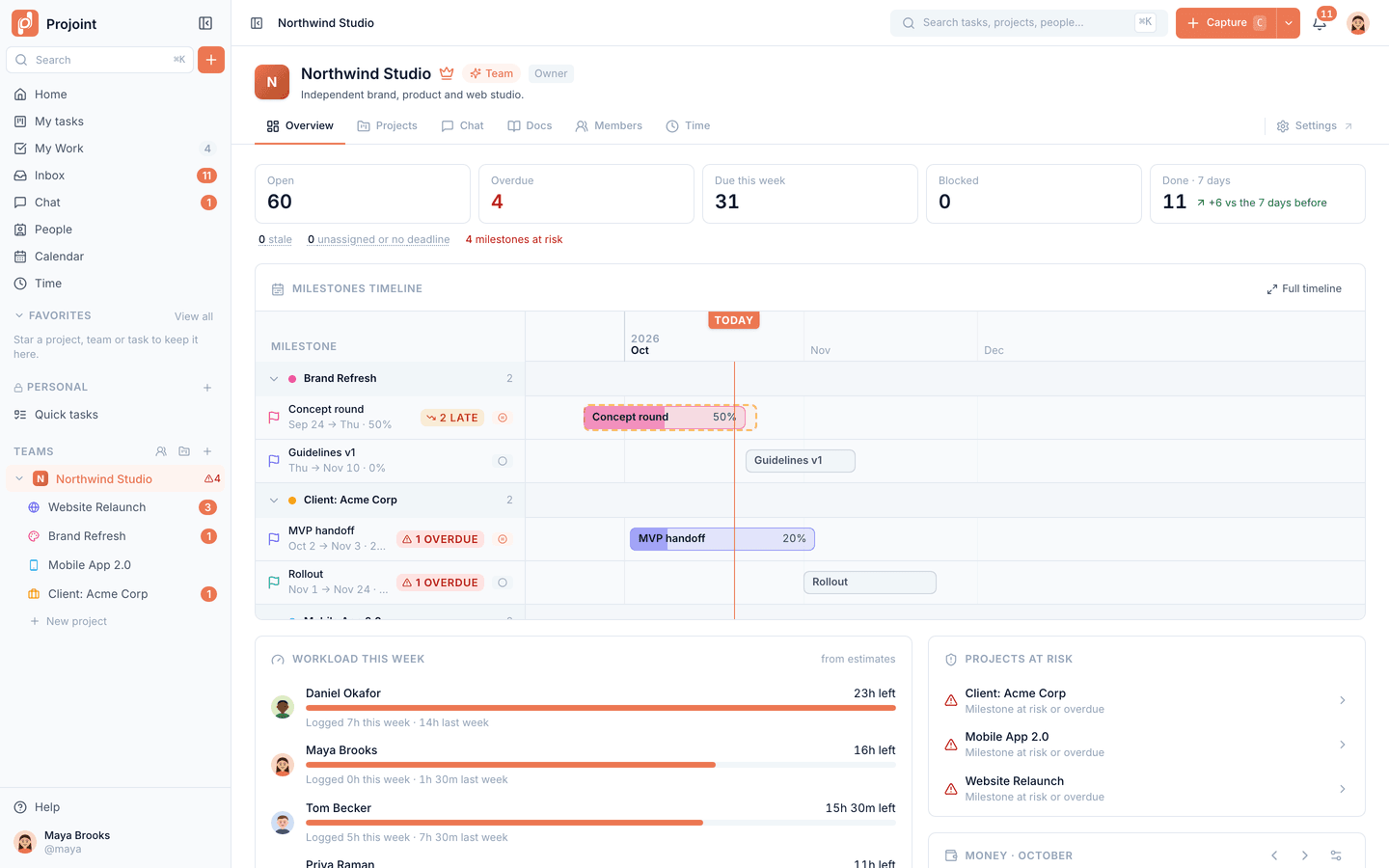Click the 4 milestones at risk text
This screenshot has height=868, width=1389.
tap(514, 239)
